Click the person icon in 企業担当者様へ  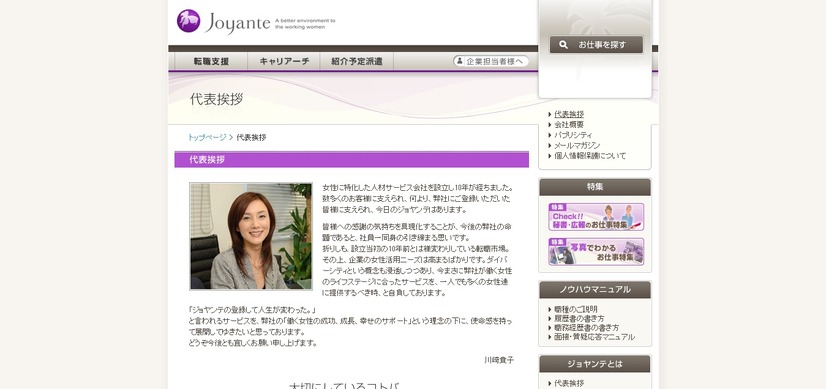[459, 61]
